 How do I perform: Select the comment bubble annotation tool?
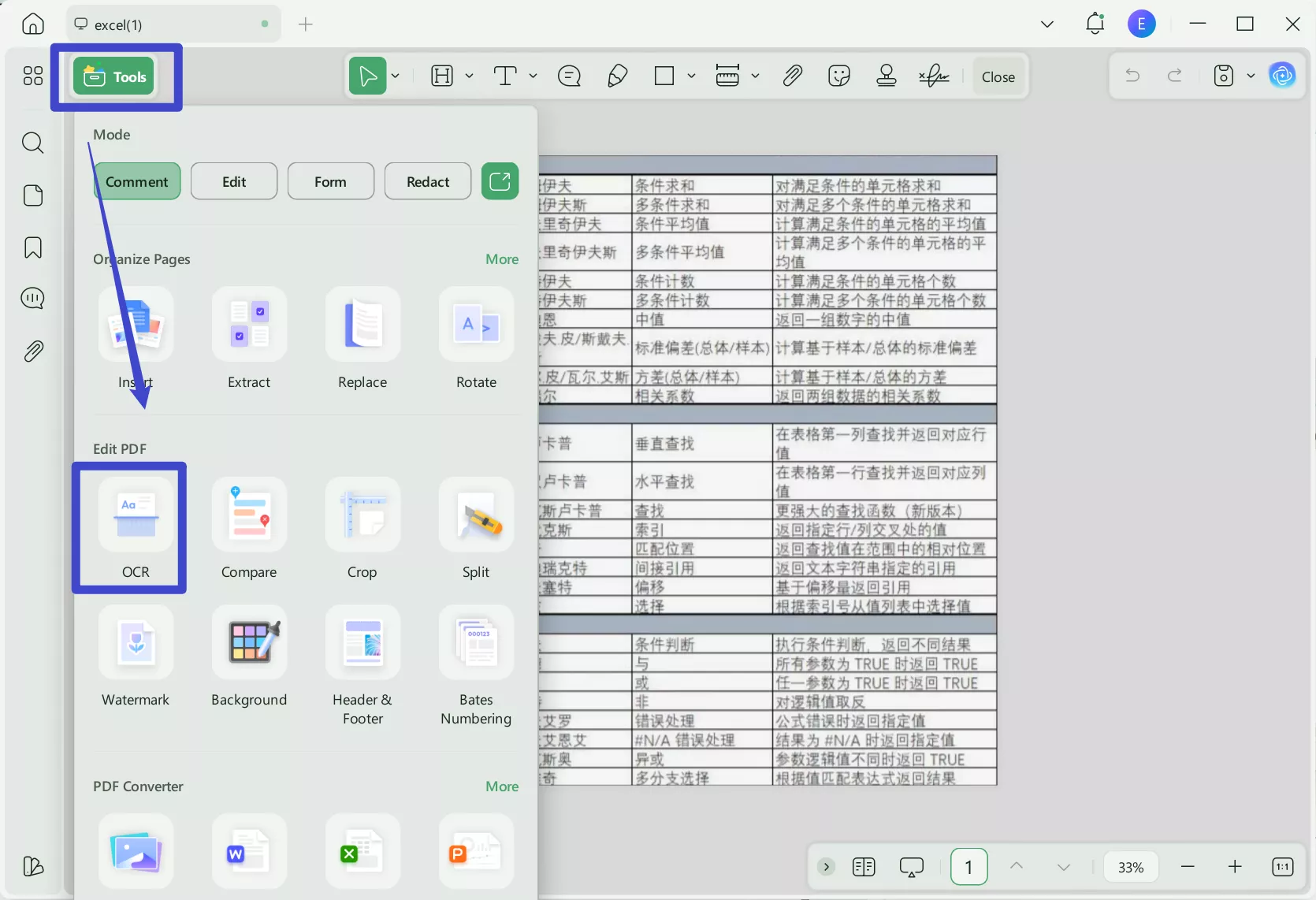(x=569, y=76)
